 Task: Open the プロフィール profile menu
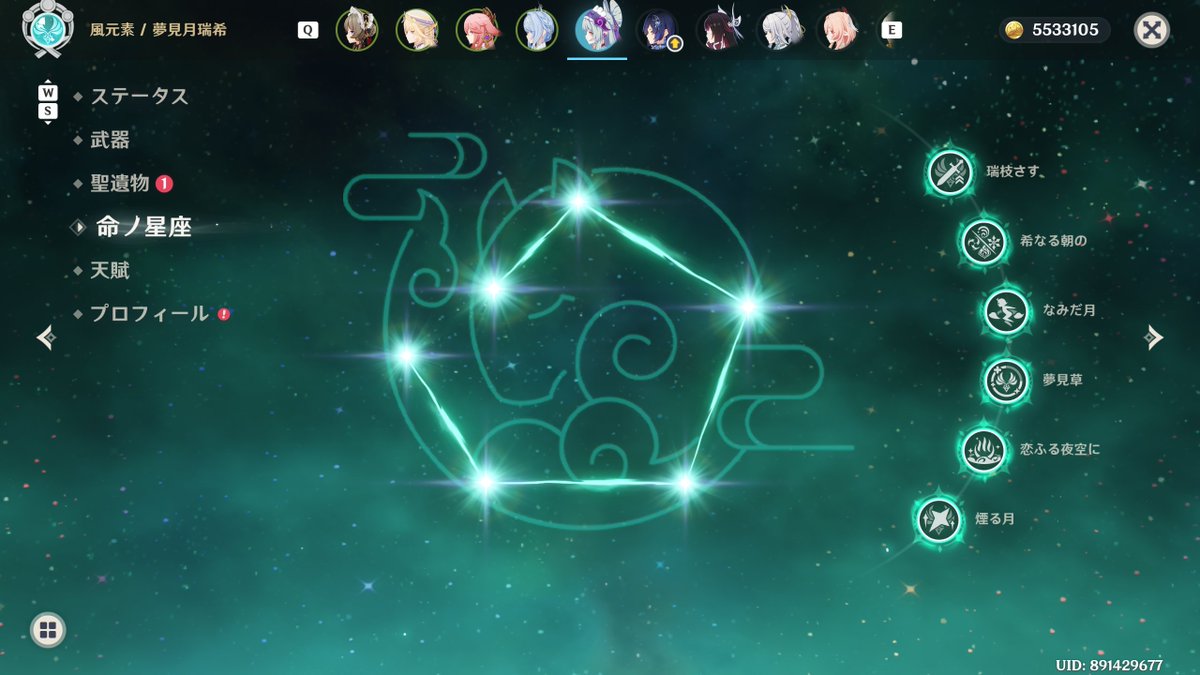pos(150,313)
